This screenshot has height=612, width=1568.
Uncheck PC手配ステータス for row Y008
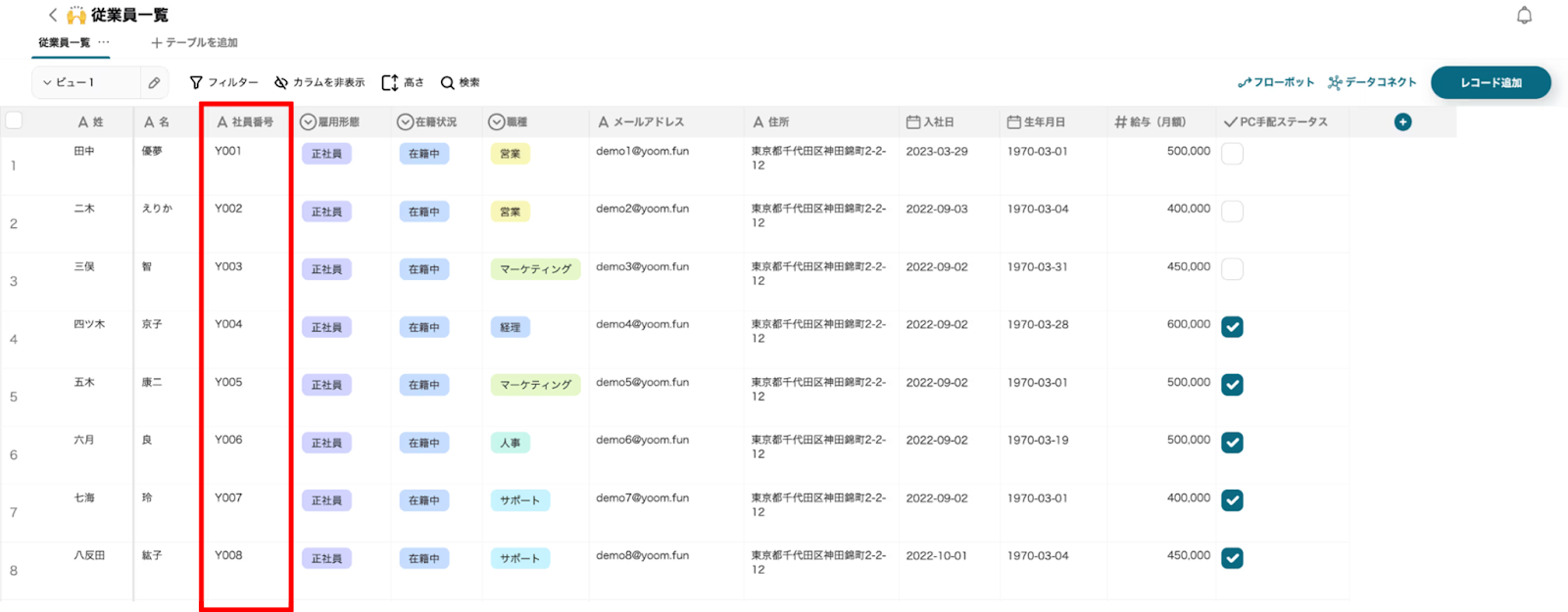(x=1232, y=558)
